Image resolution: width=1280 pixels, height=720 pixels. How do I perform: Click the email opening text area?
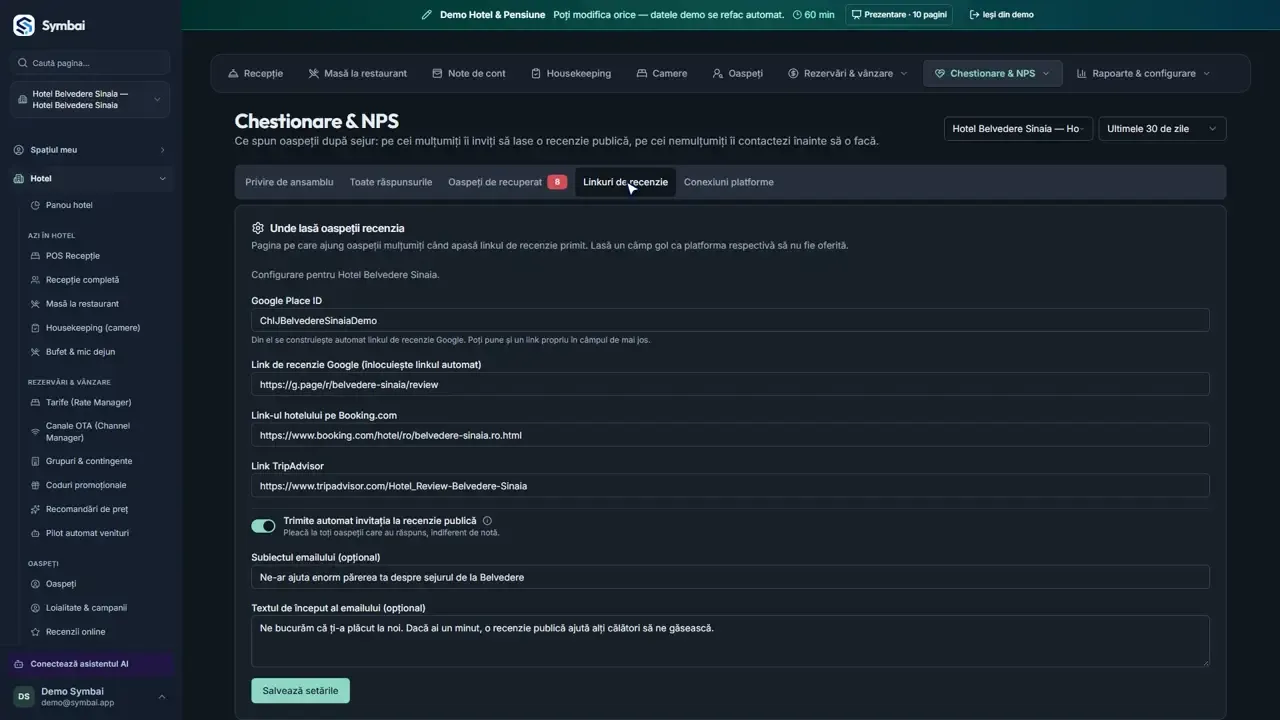[730, 641]
